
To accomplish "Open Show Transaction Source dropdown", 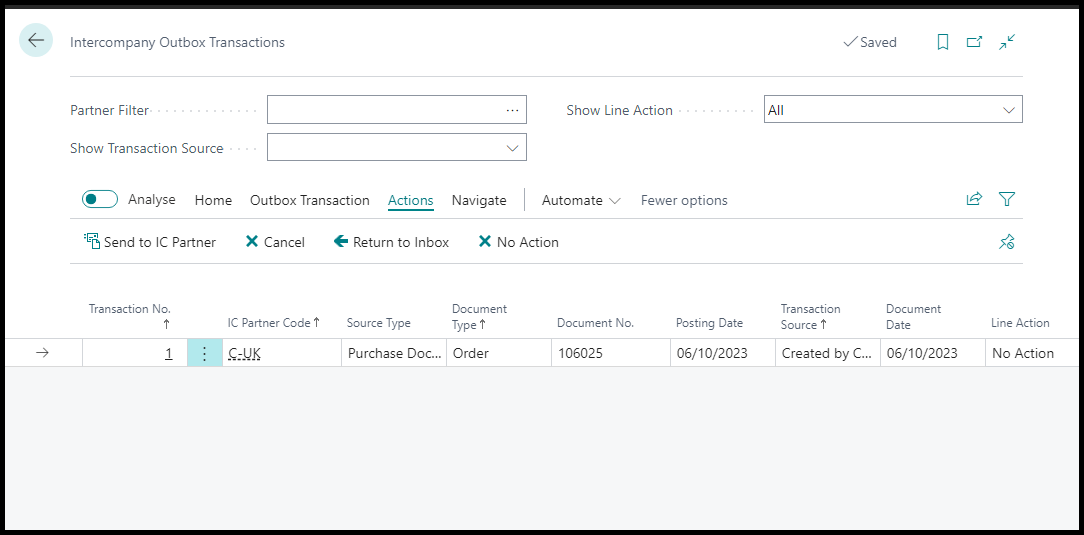I will tap(512, 148).
